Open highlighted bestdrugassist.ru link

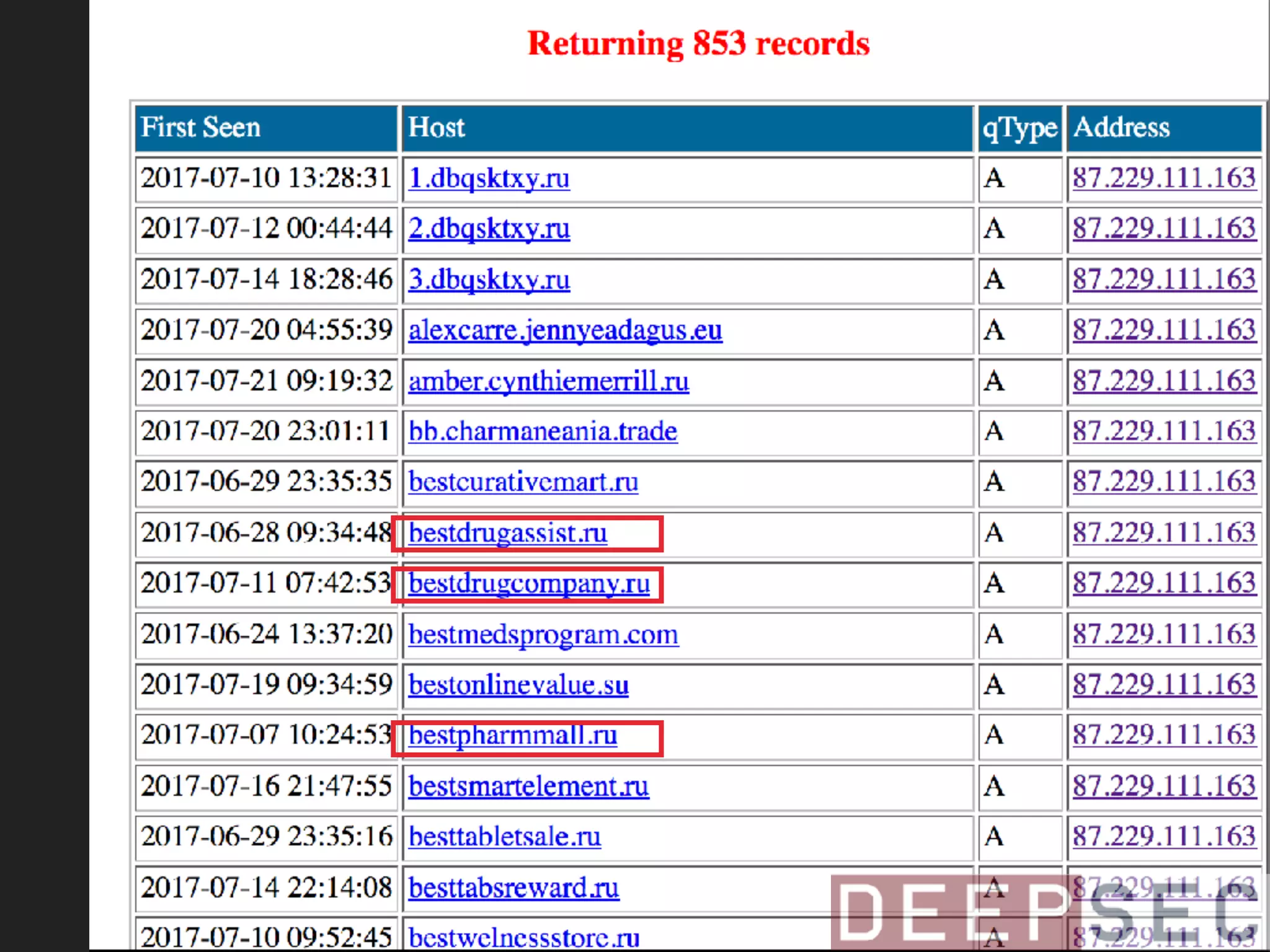coord(508,533)
